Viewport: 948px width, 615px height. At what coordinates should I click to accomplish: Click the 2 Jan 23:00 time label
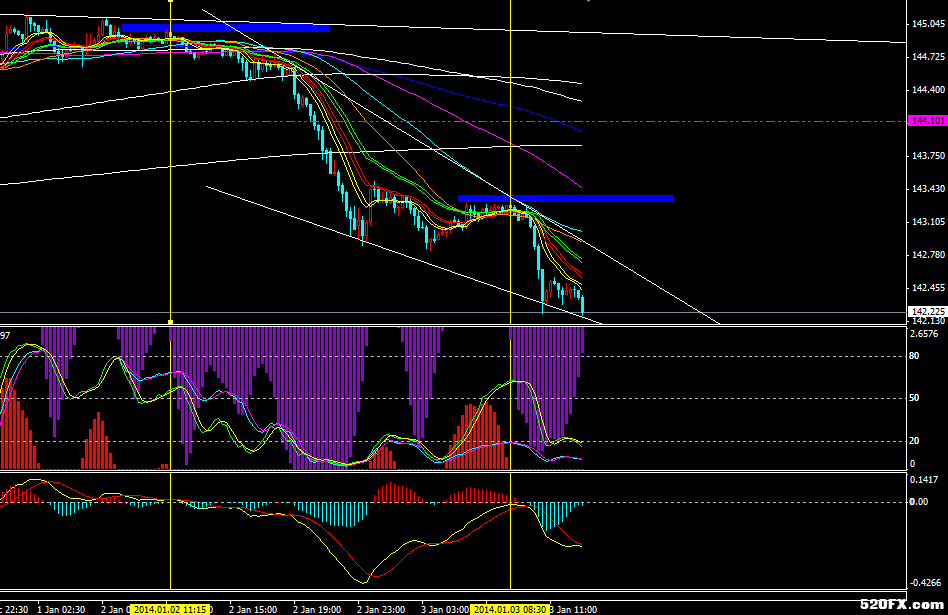click(x=381, y=610)
